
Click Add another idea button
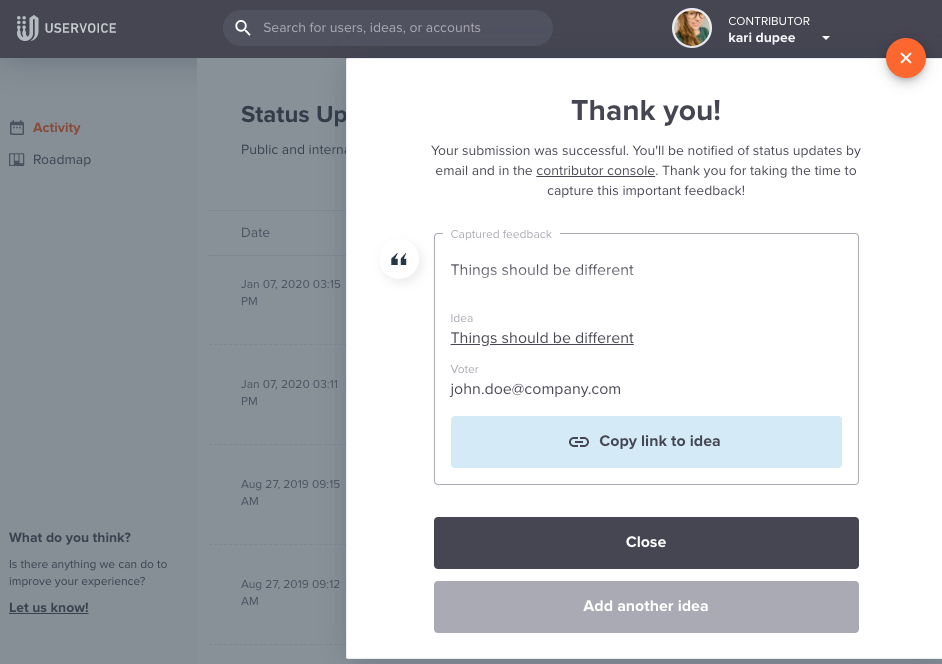point(646,606)
